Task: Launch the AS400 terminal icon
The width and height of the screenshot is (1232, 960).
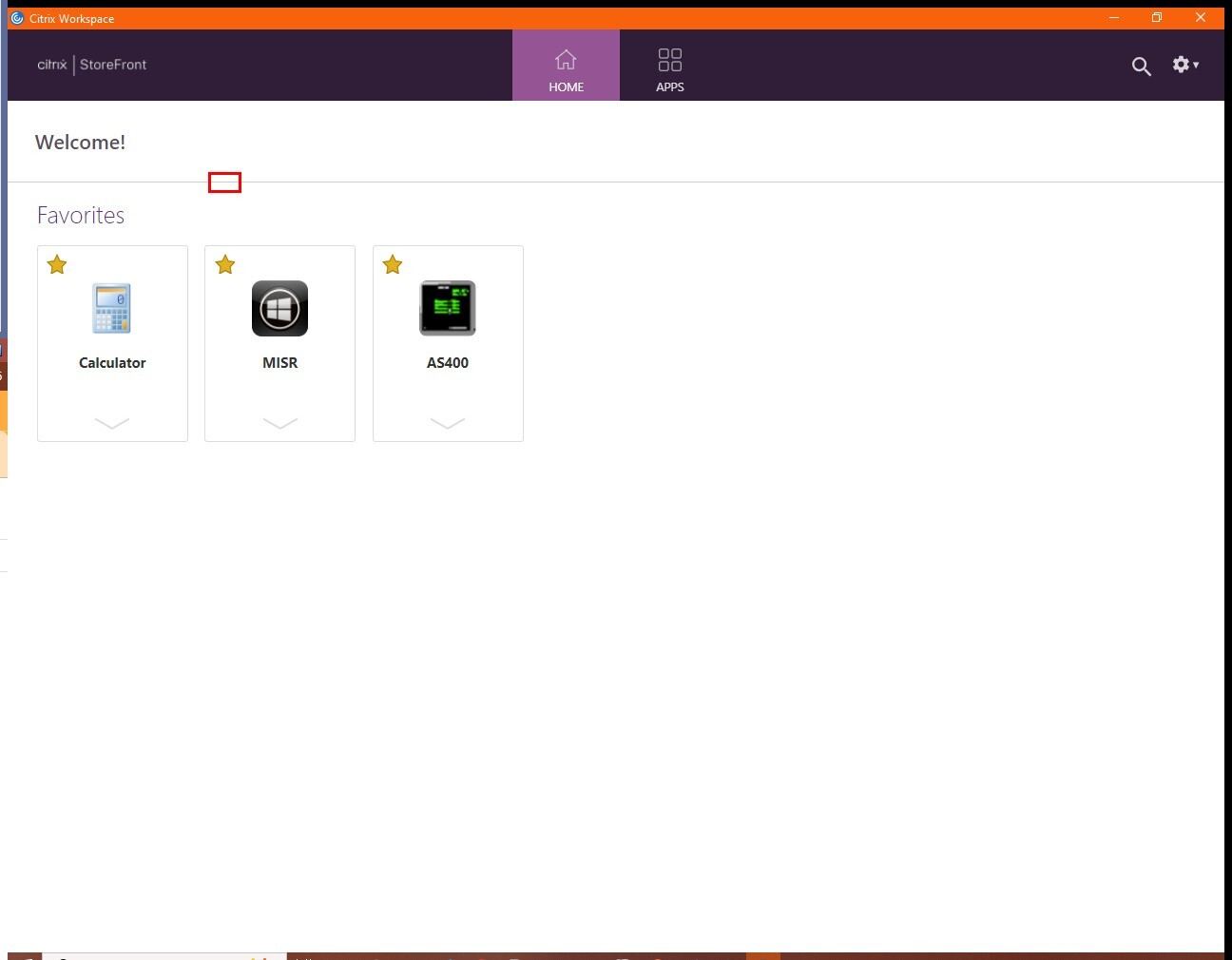Action: coord(448,308)
